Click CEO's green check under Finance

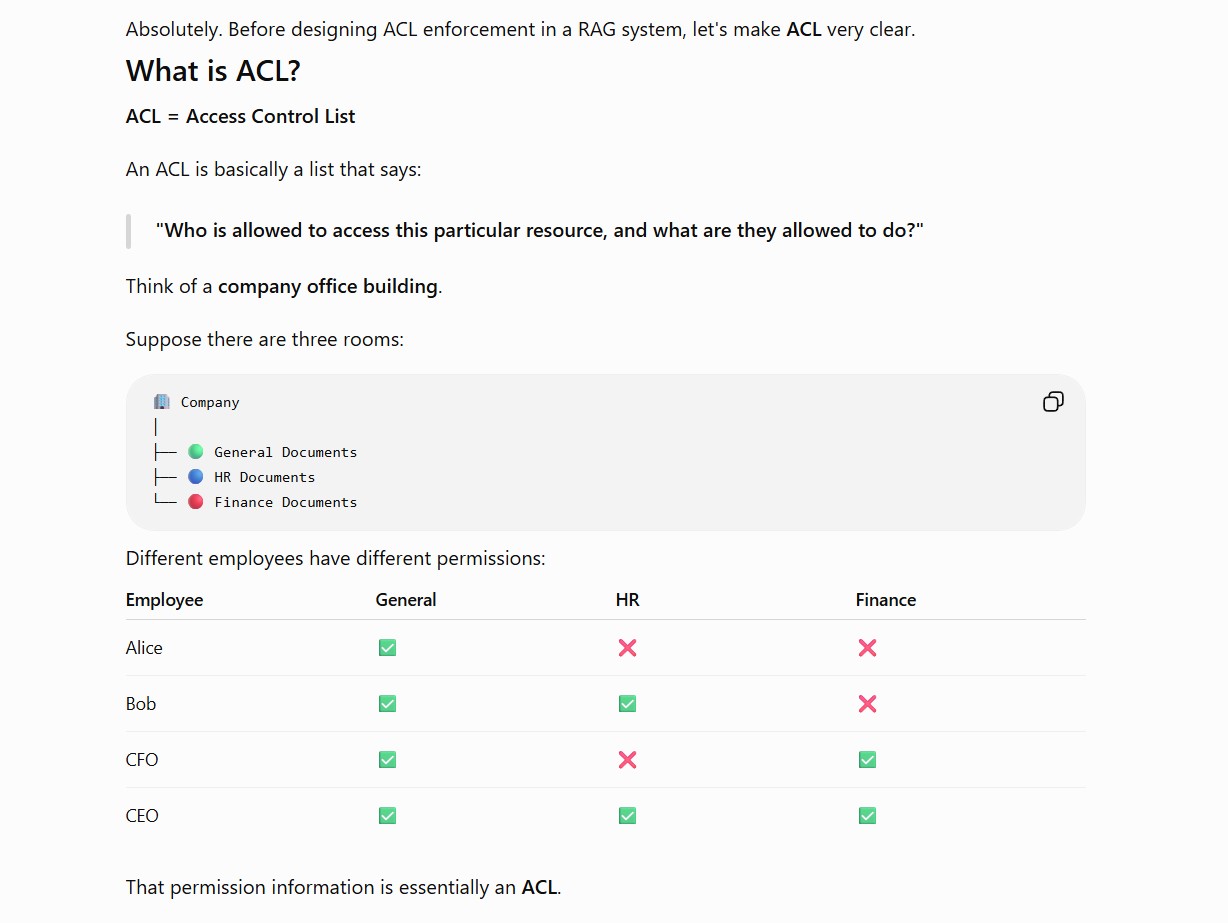867,816
